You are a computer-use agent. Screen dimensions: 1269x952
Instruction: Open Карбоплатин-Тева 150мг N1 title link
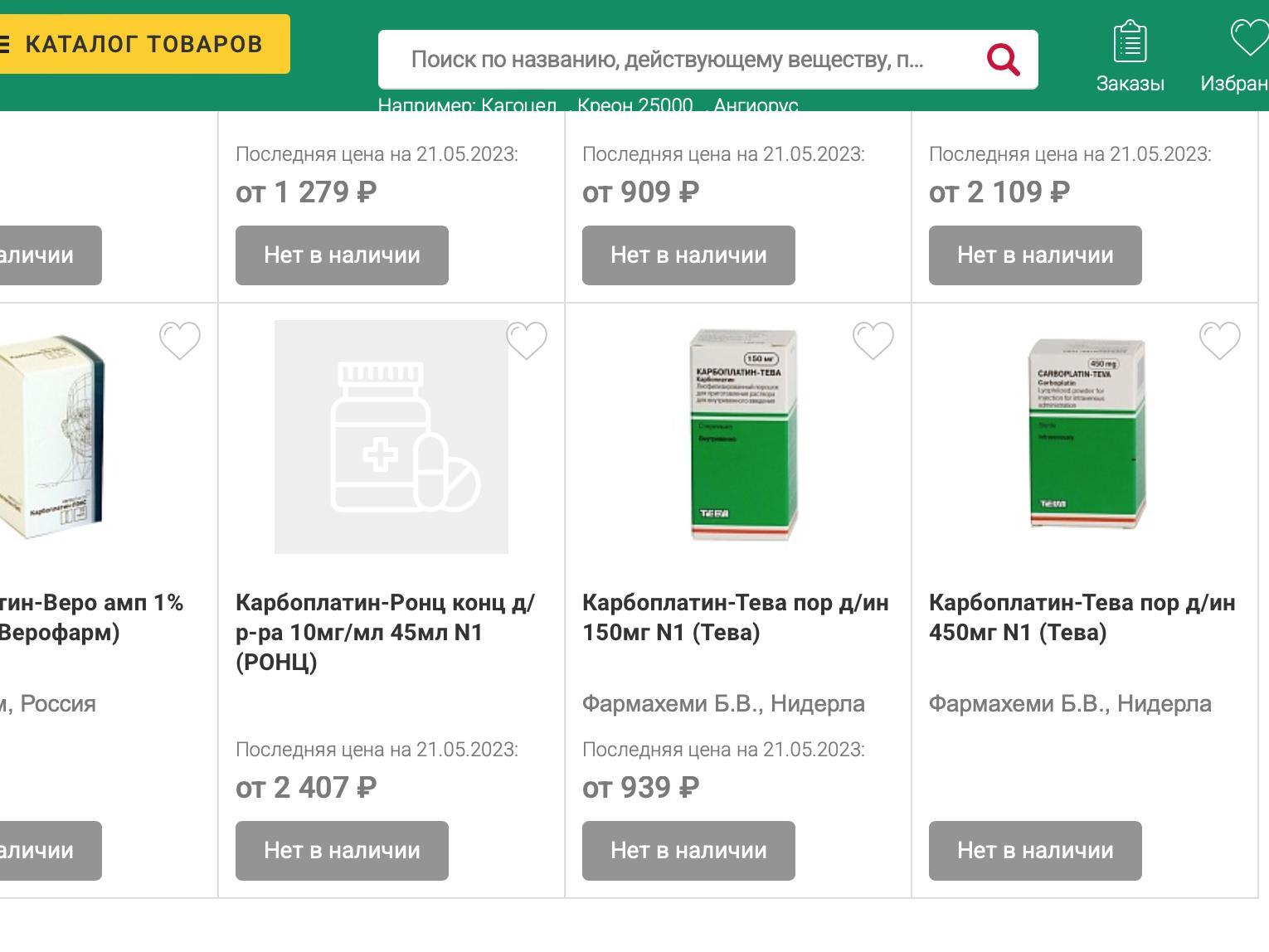click(x=735, y=617)
